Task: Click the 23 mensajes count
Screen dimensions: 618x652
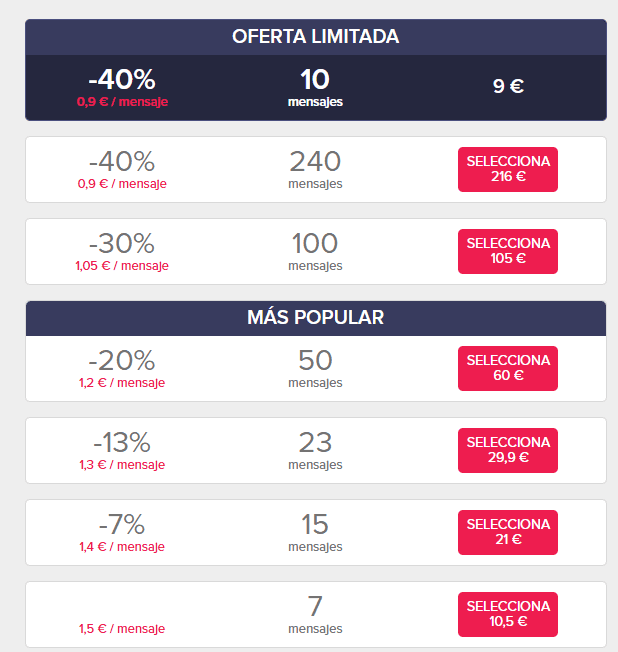Action: (315, 449)
